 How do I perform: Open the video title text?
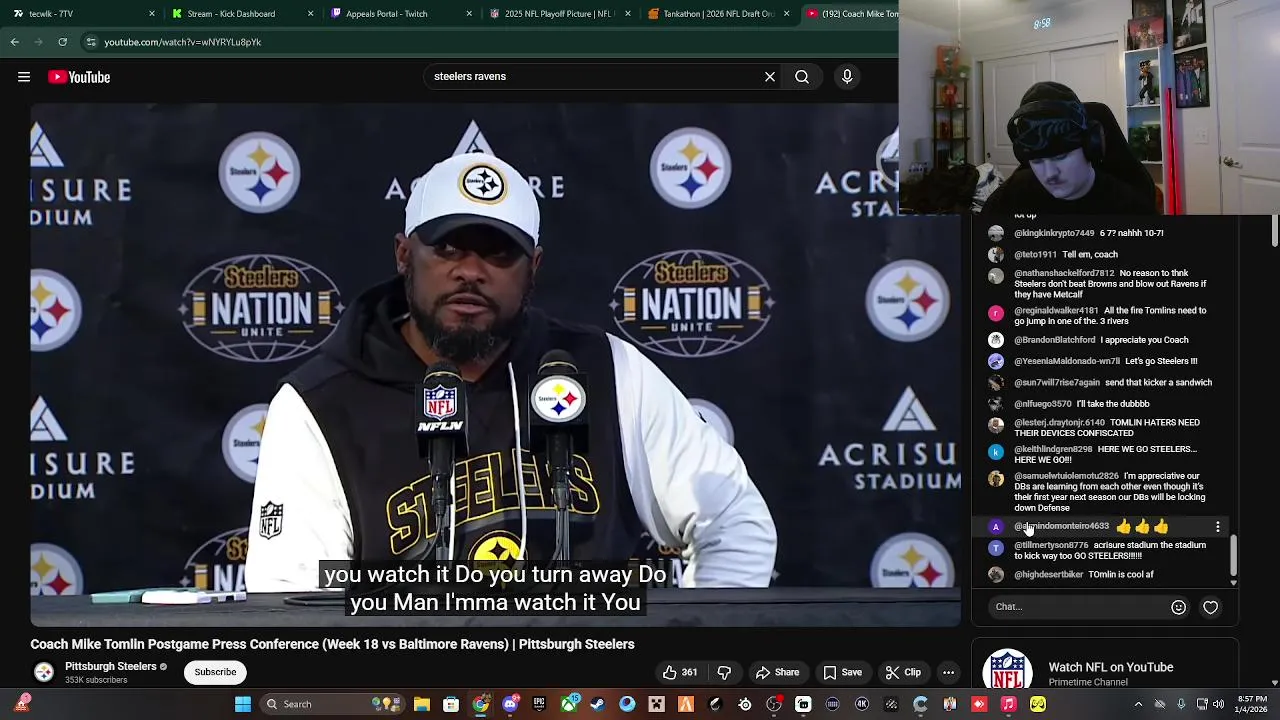pos(332,644)
